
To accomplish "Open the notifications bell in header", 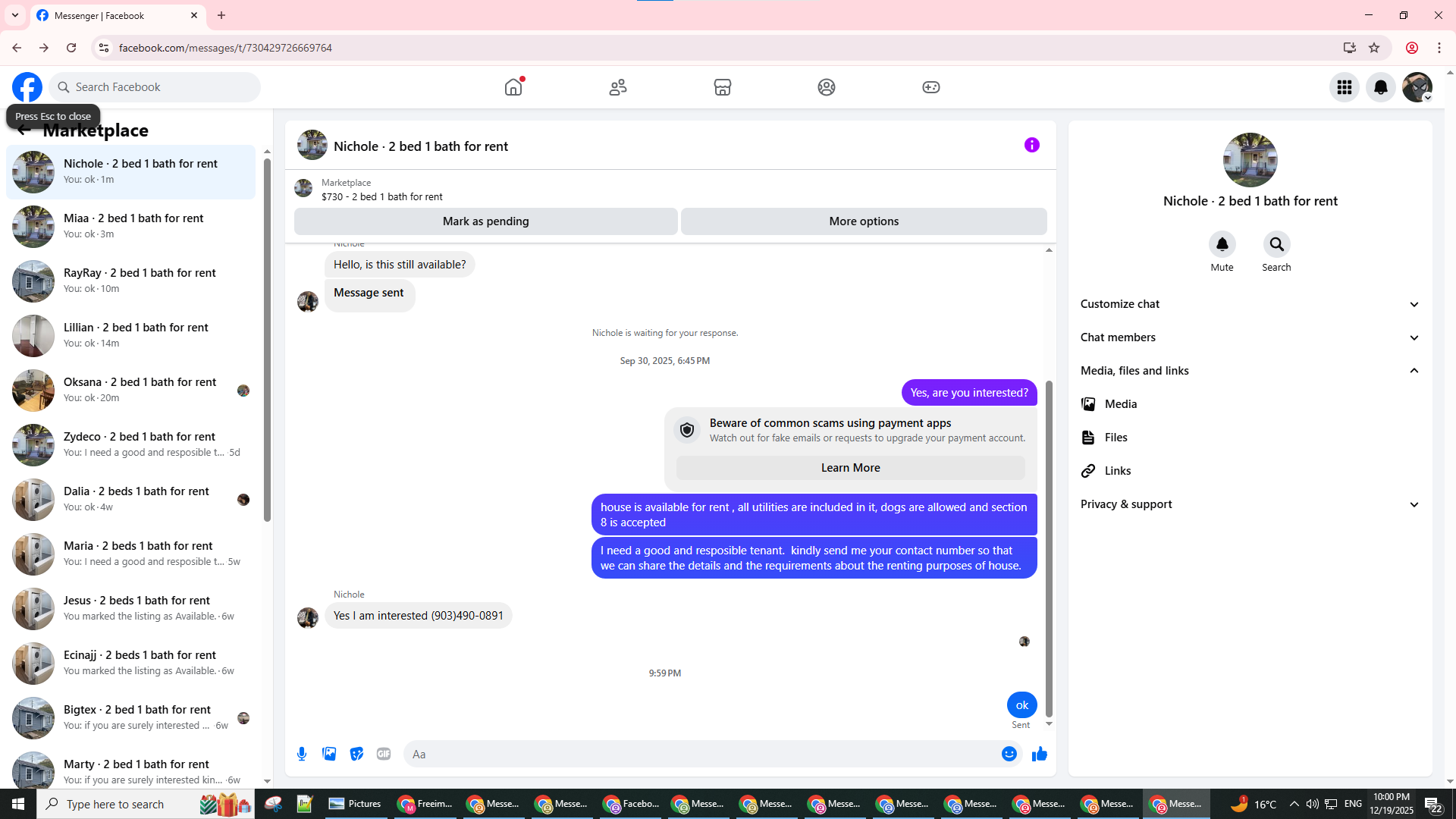I will click(1380, 87).
